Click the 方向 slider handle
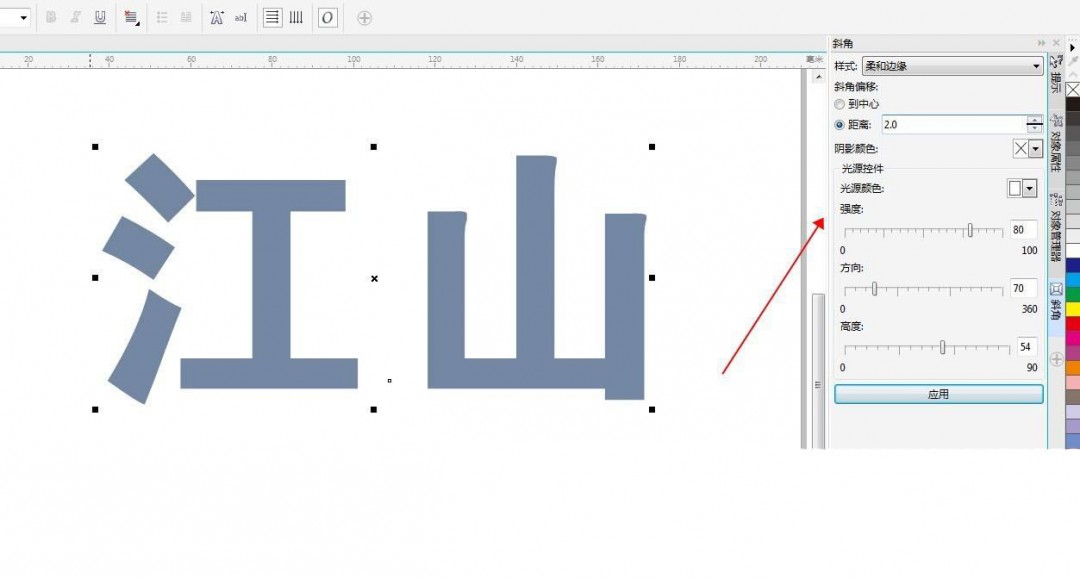Image resolution: width=1080 pixels, height=578 pixels. pos(875,289)
